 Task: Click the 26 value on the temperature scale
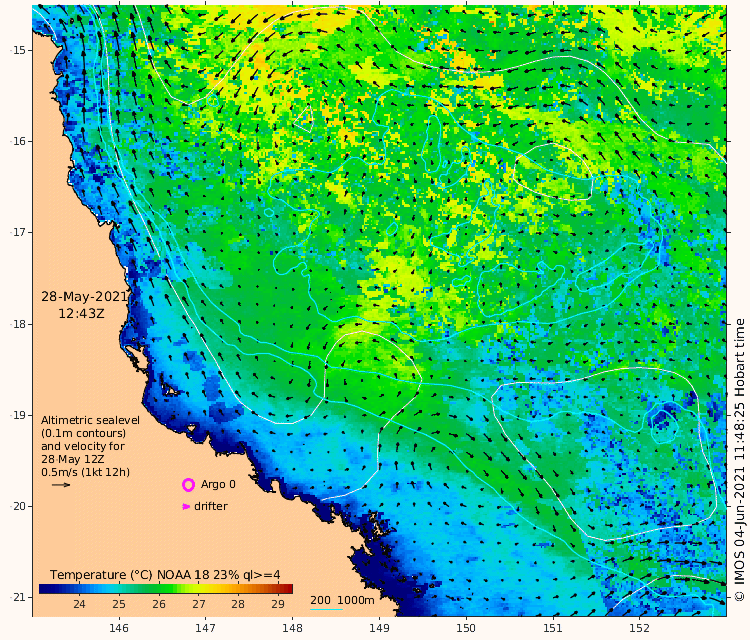(x=159, y=604)
